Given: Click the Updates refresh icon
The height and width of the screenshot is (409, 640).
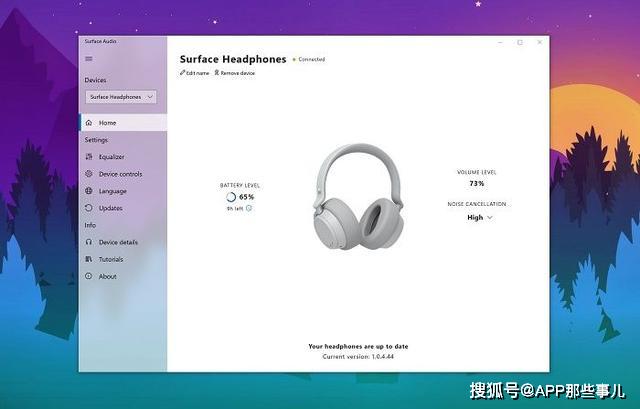Looking at the screenshot, I should pyautogui.click(x=89, y=208).
